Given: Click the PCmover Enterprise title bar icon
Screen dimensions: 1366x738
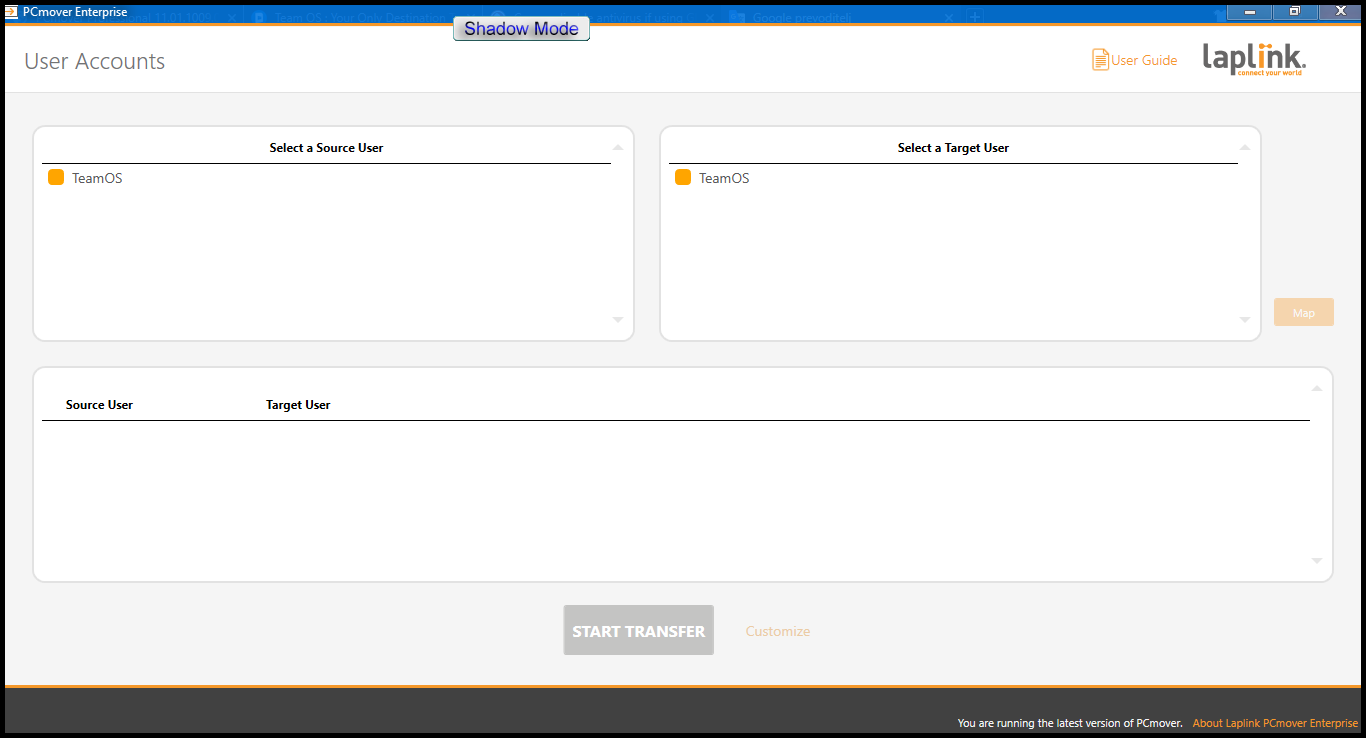Looking at the screenshot, I should 11,12.
